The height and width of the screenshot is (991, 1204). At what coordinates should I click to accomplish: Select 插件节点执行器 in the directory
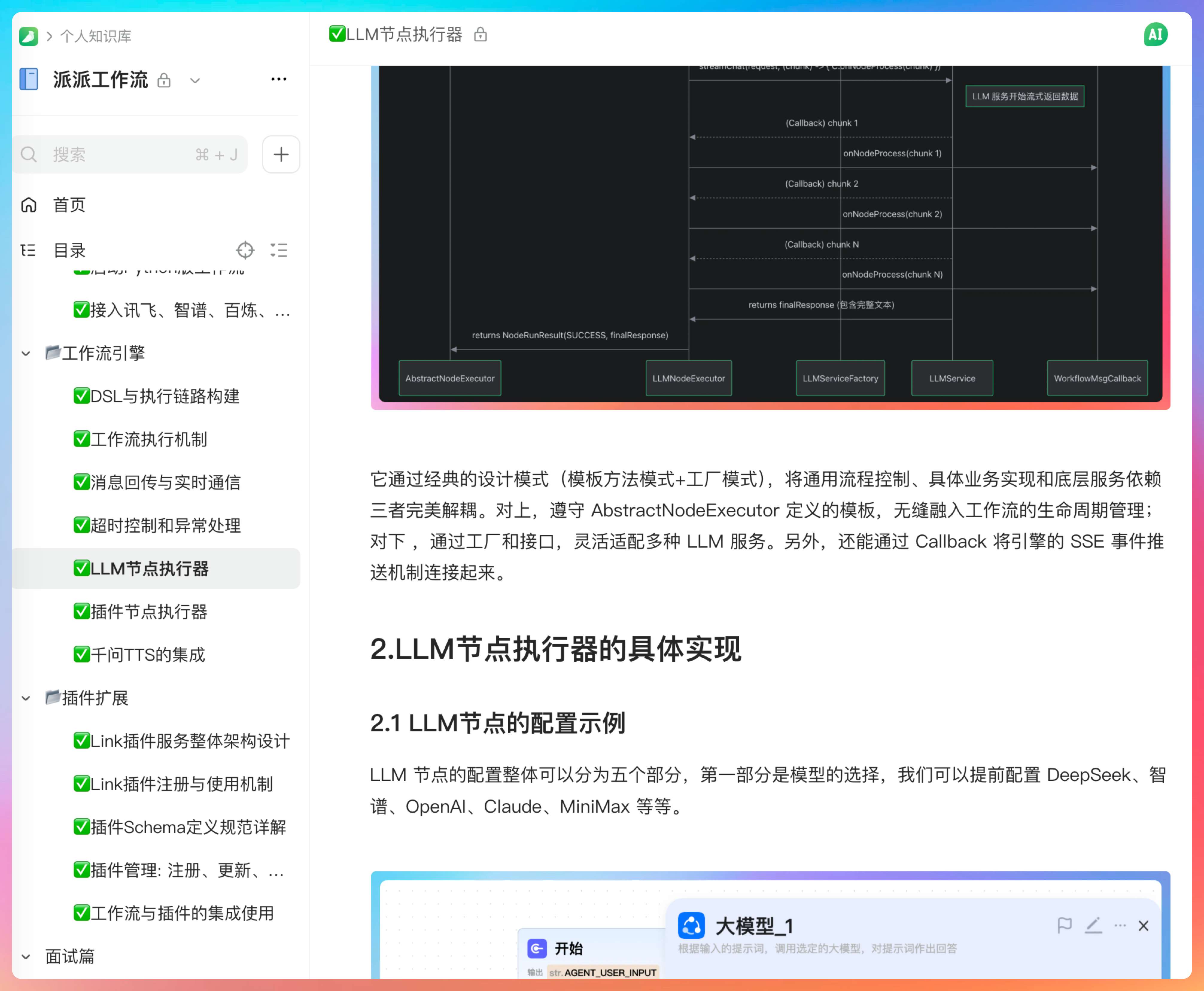148,612
